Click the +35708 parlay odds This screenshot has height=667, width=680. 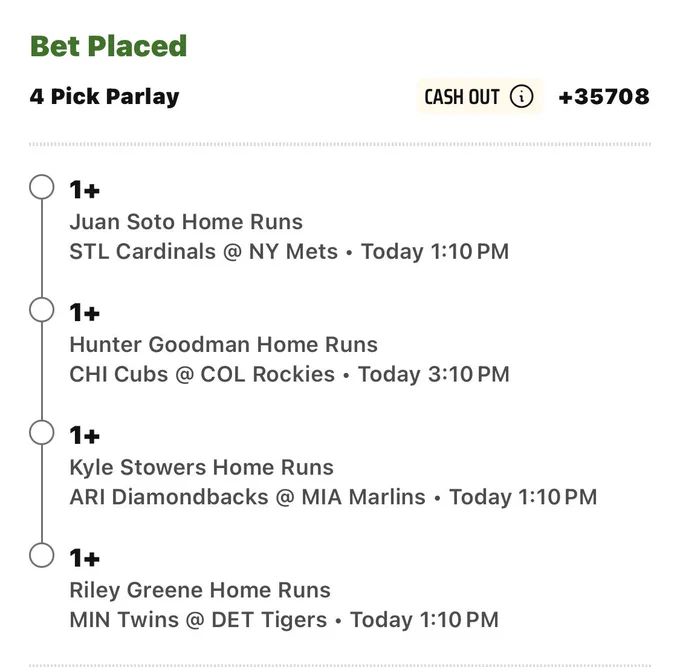click(604, 96)
